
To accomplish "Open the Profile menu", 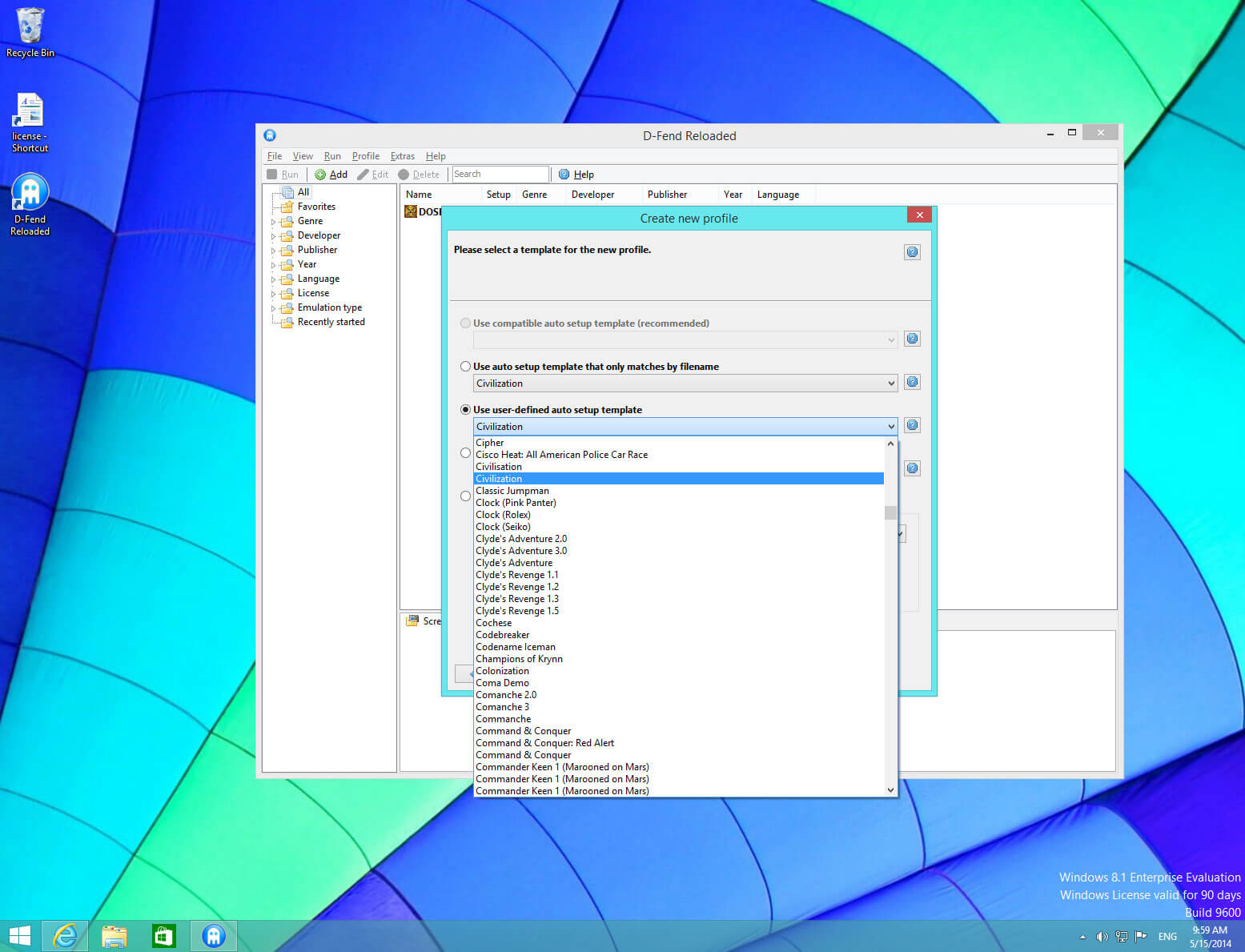I will [366, 156].
